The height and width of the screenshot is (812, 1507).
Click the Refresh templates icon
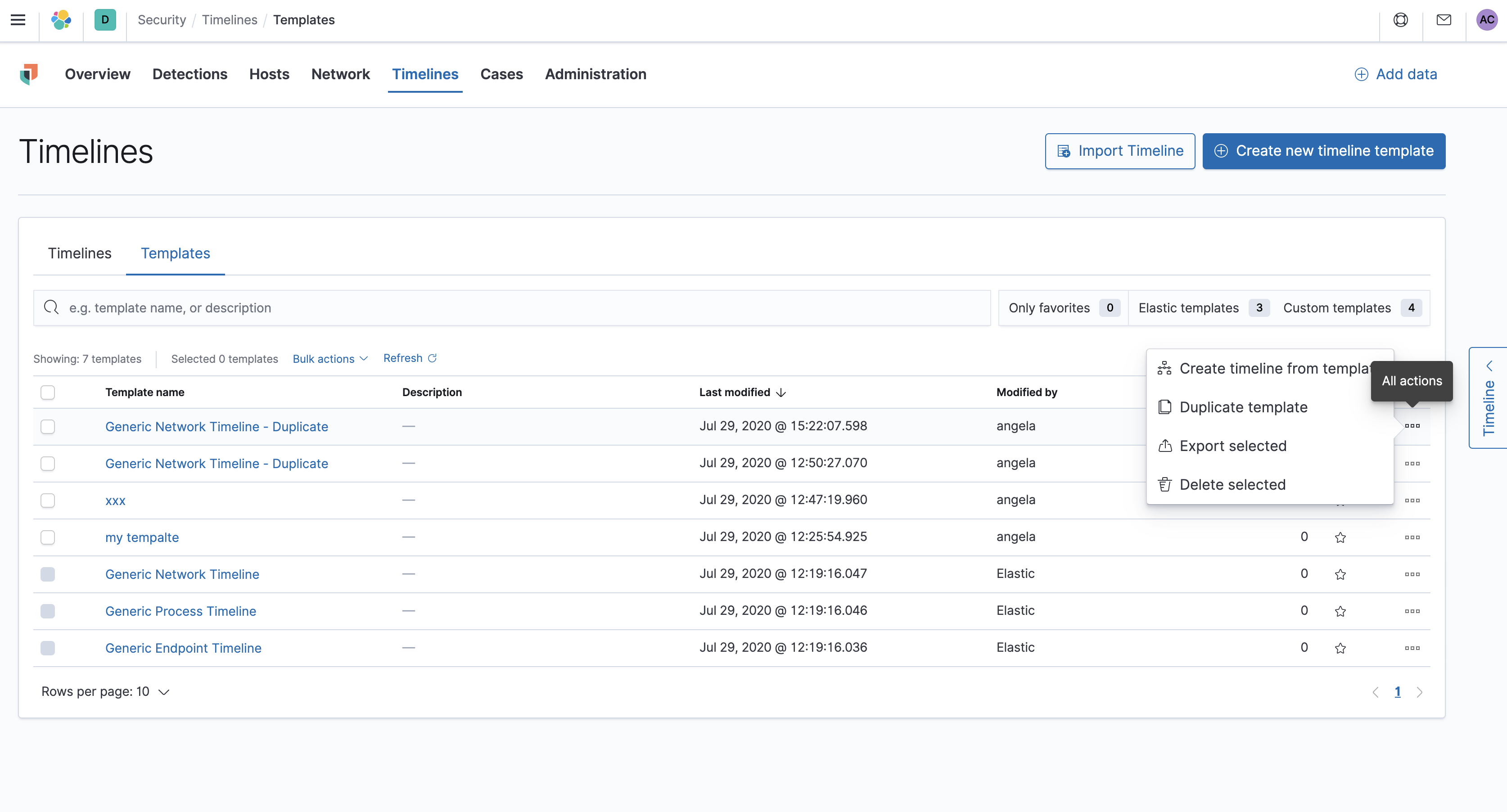432,358
